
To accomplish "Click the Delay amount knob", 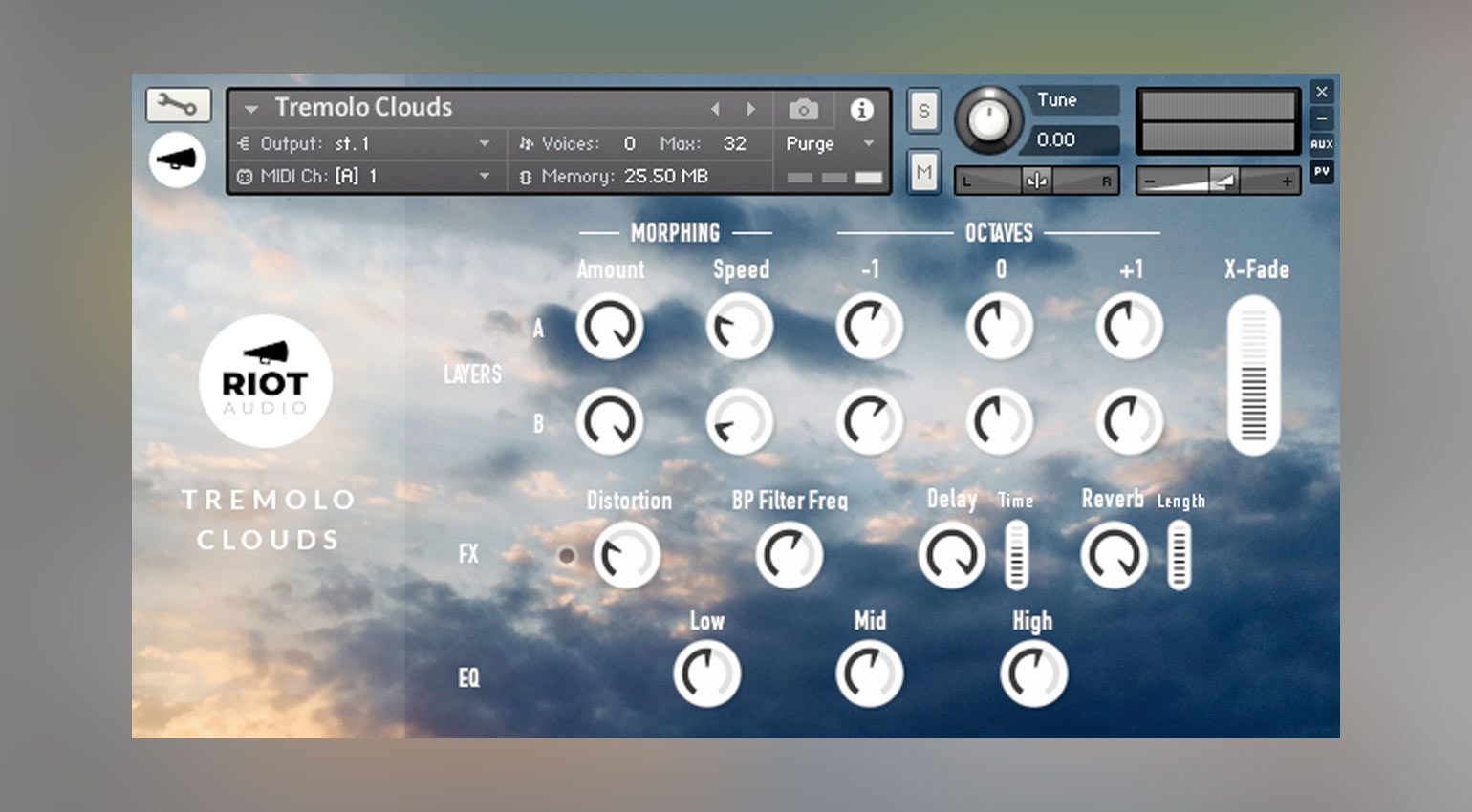I will pos(952,555).
